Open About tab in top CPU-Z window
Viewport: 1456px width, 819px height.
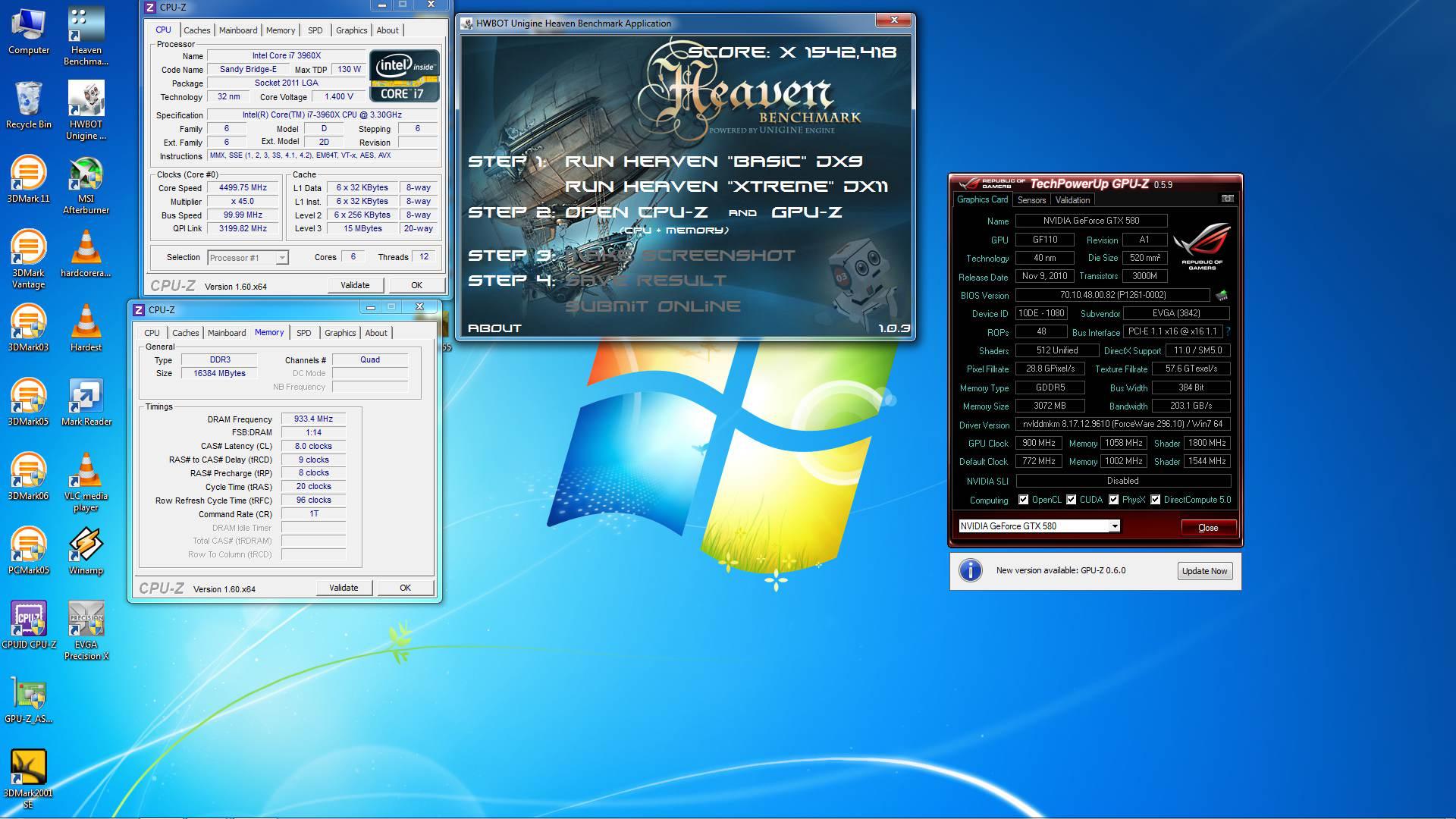pyautogui.click(x=388, y=30)
